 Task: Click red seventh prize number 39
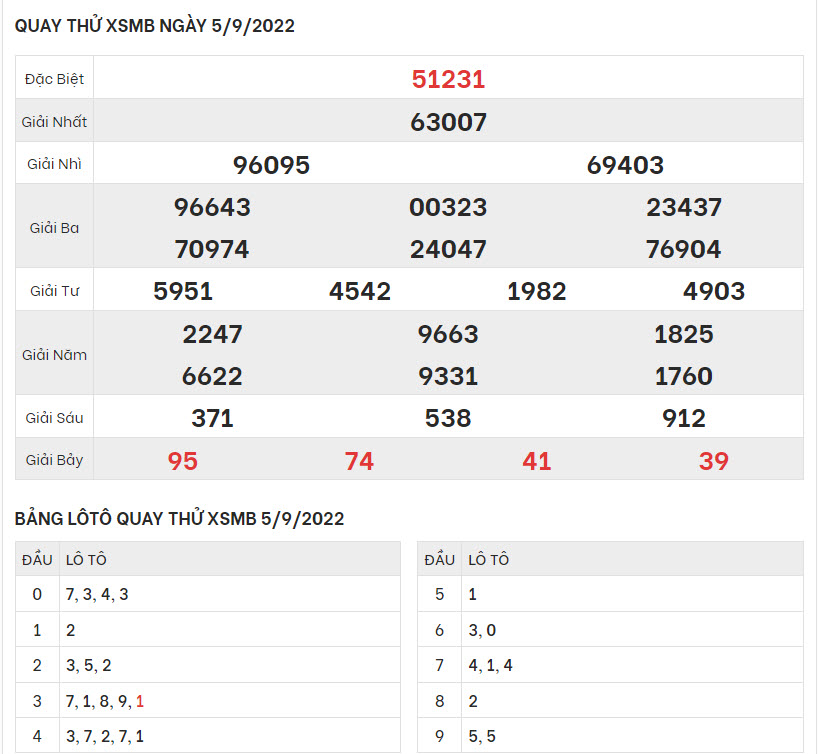[x=714, y=461]
